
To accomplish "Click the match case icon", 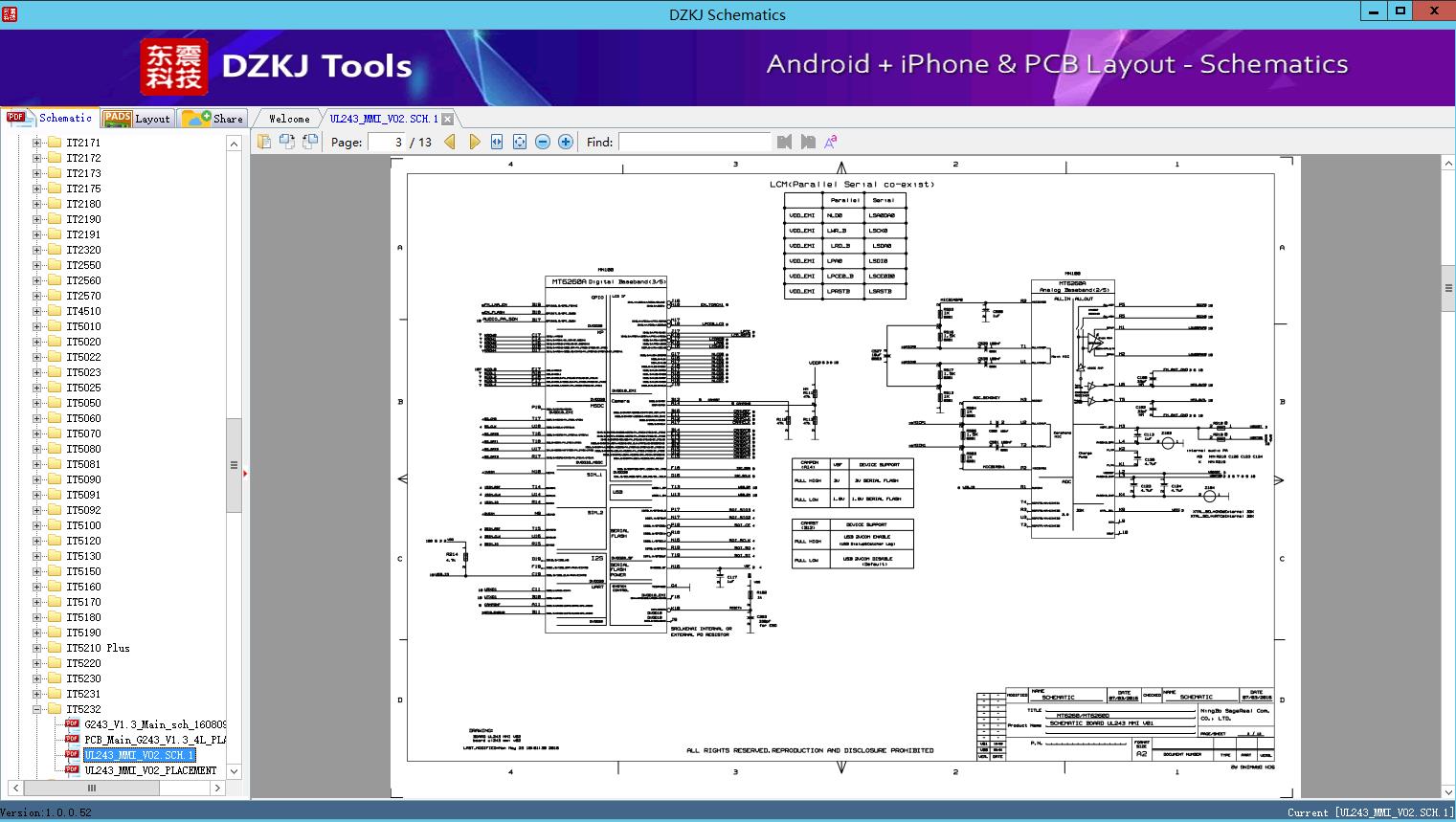I will 831,142.
